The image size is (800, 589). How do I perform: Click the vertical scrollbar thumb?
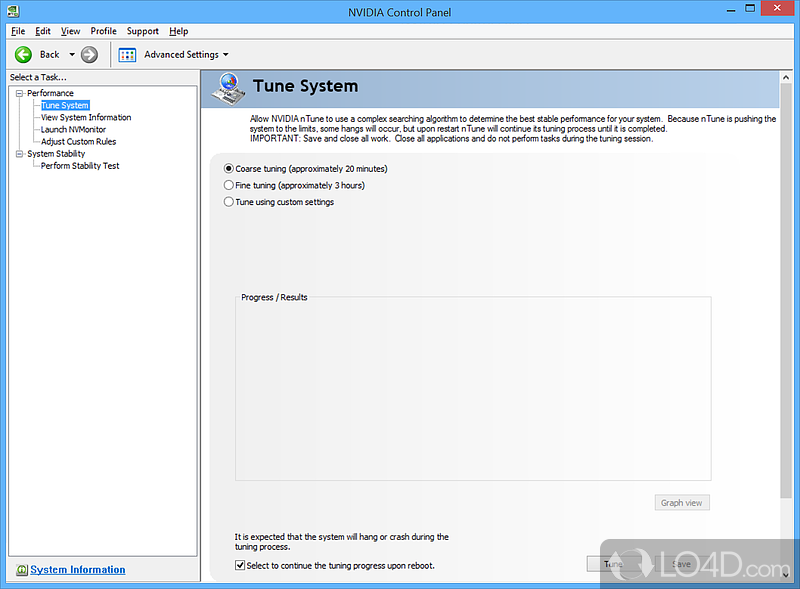(786, 291)
